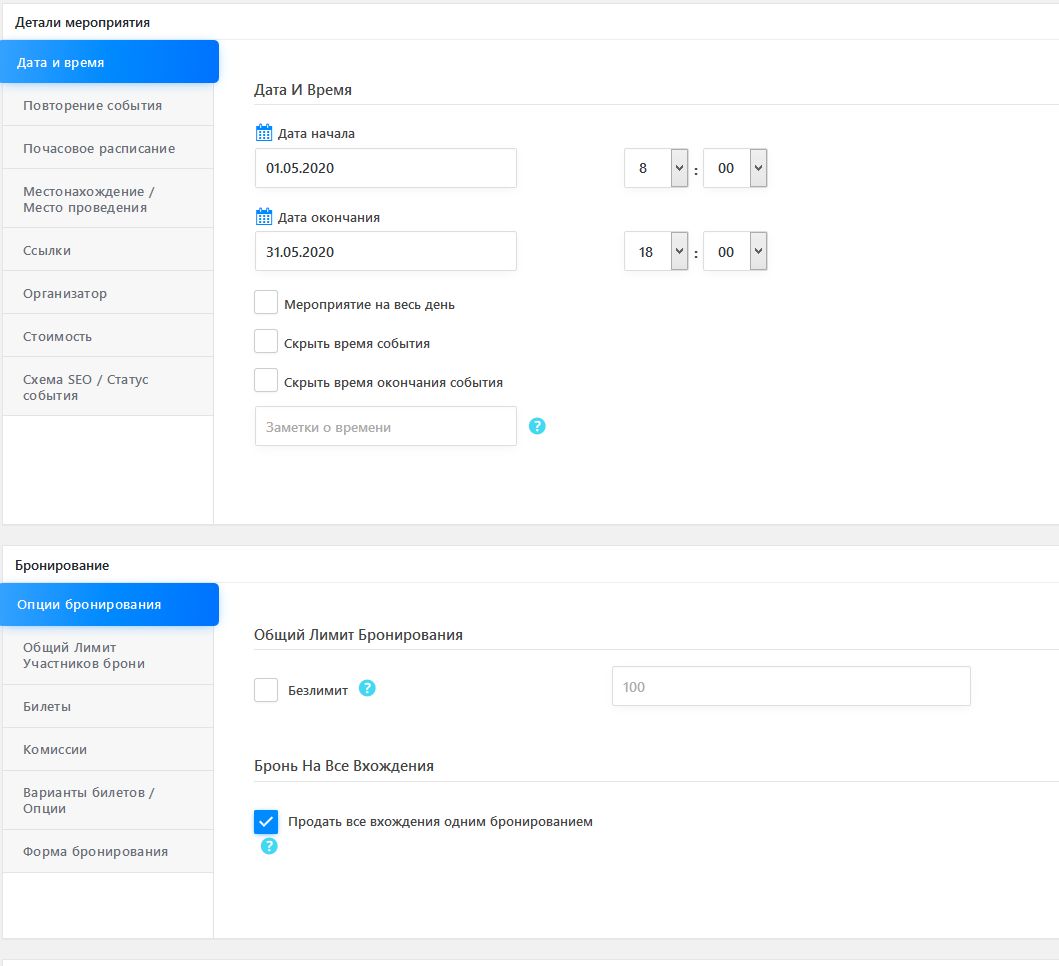The width and height of the screenshot is (1059, 966).
Task: Open the start hour dropdown showing 8
Action: 656,168
